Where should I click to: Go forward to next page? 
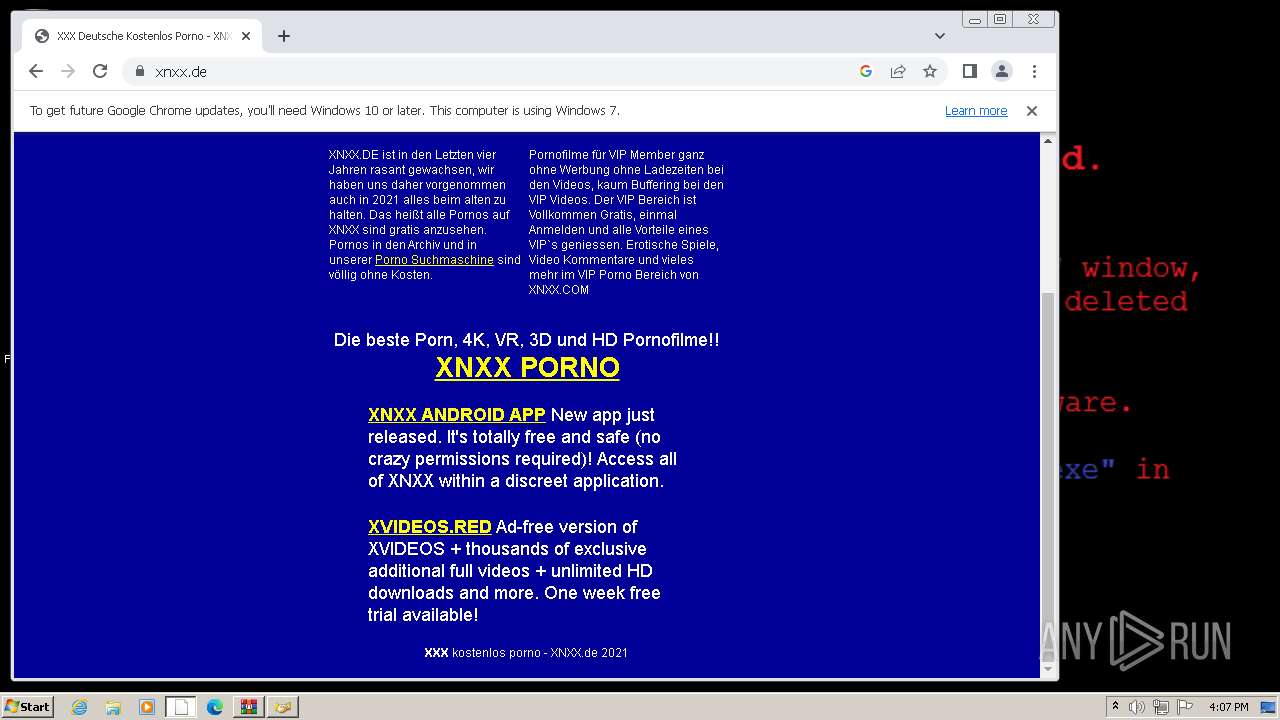coord(68,71)
